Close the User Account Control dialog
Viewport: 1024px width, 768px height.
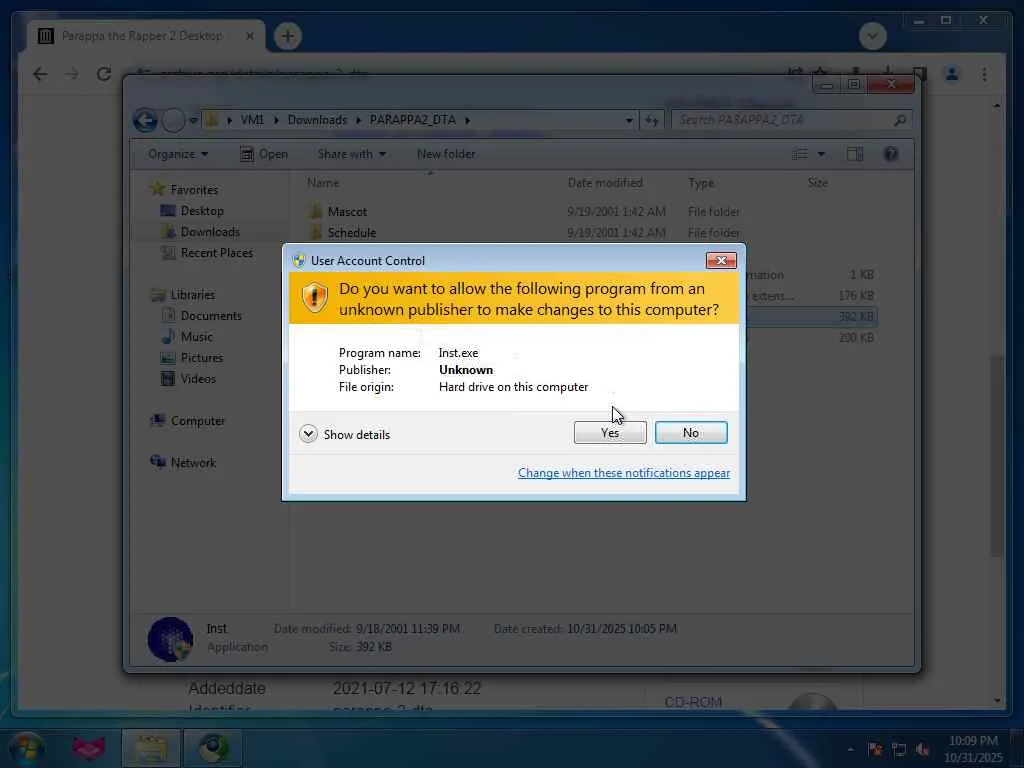tap(721, 261)
